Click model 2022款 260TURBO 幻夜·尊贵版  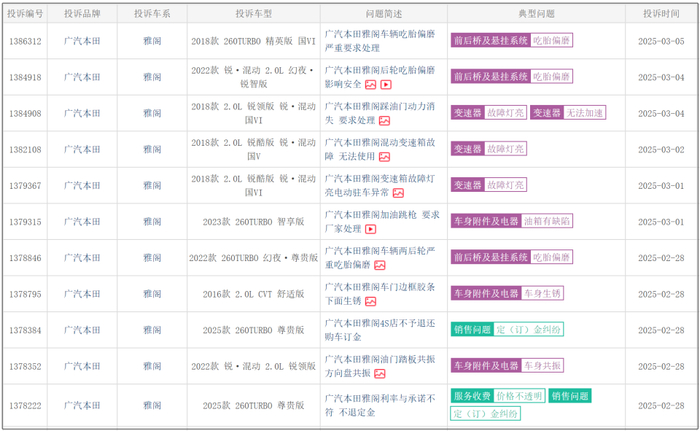254,258
